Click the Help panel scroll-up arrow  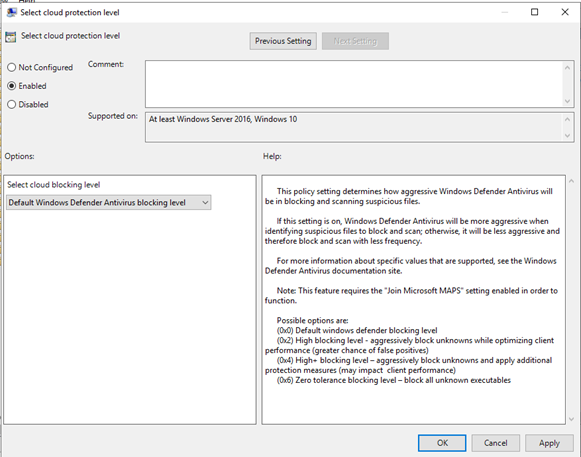[571, 181]
